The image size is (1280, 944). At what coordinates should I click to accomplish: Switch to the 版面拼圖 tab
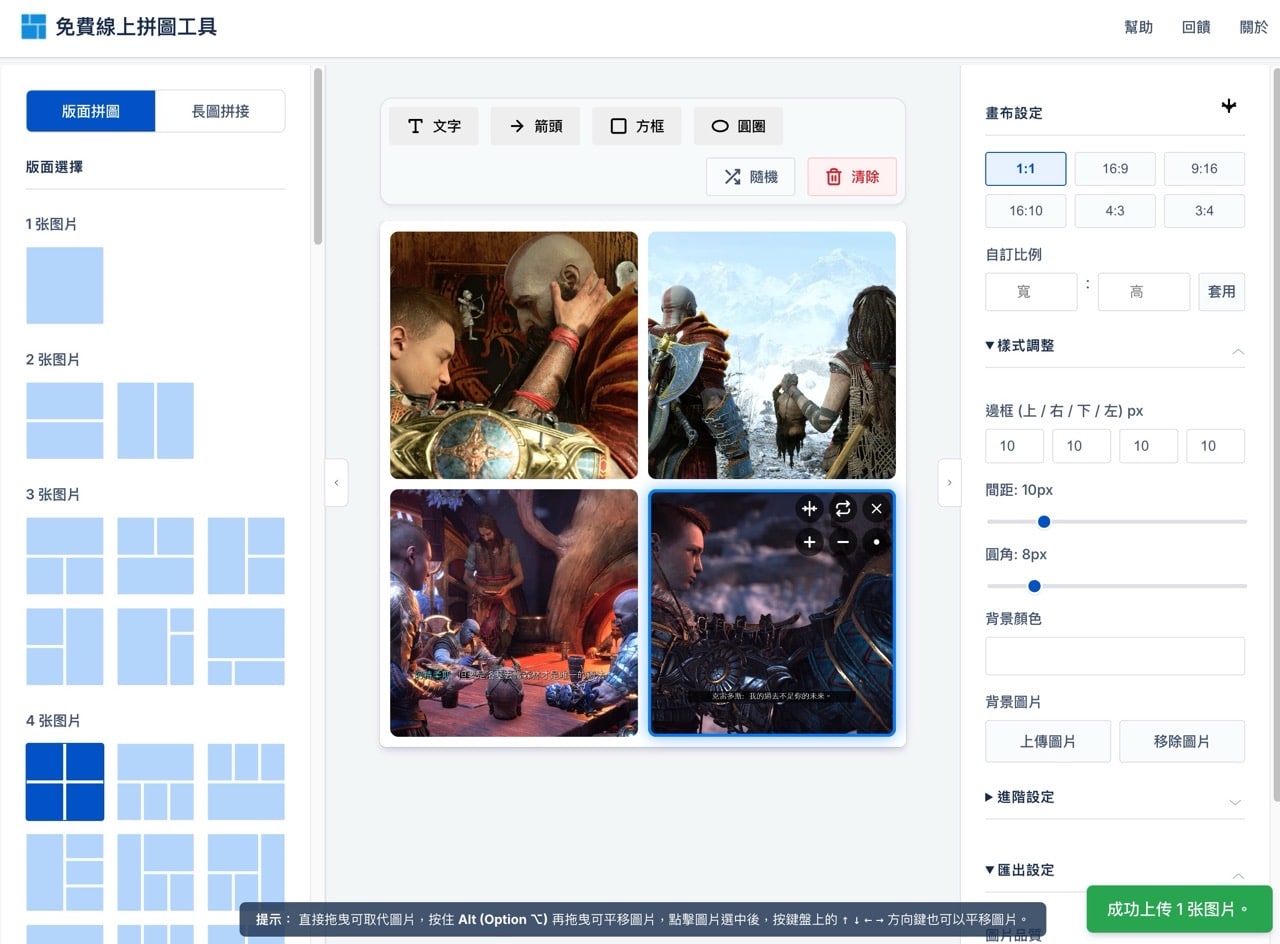pyautogui.click(x=91, y=111)
